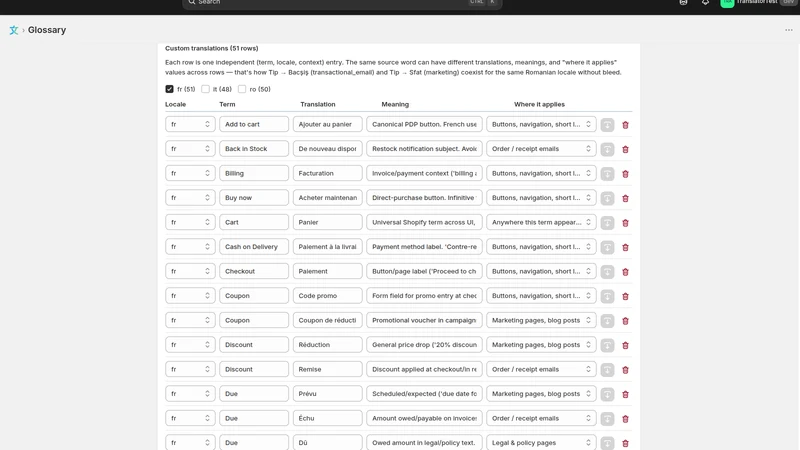This screenshot has width=800, height=450.
Task: Click the Where it applies column header
Action: (539, 104)
